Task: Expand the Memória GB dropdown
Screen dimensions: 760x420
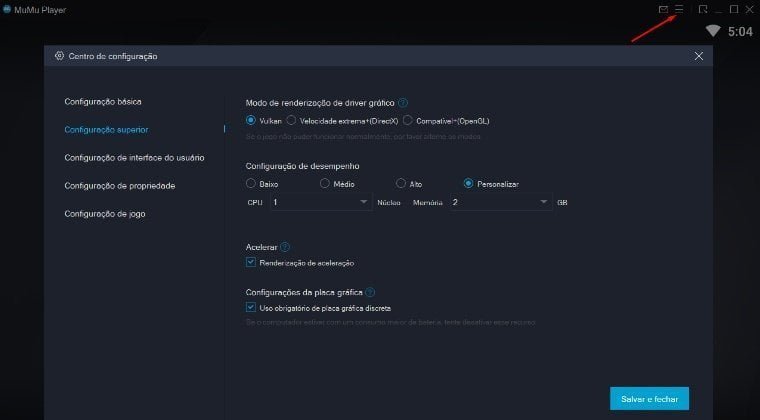Action: point(501,202)
